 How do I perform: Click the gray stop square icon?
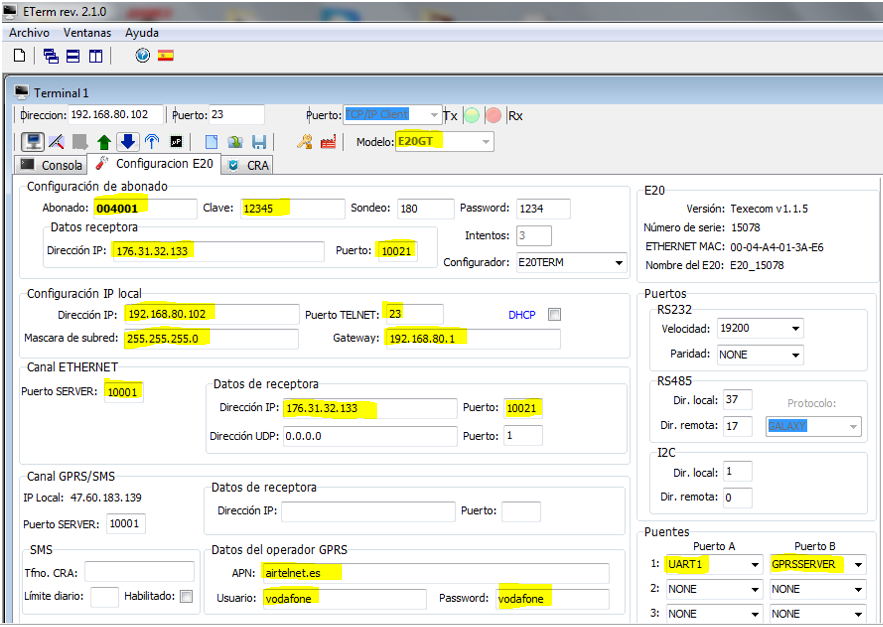[x=80, y=141]
